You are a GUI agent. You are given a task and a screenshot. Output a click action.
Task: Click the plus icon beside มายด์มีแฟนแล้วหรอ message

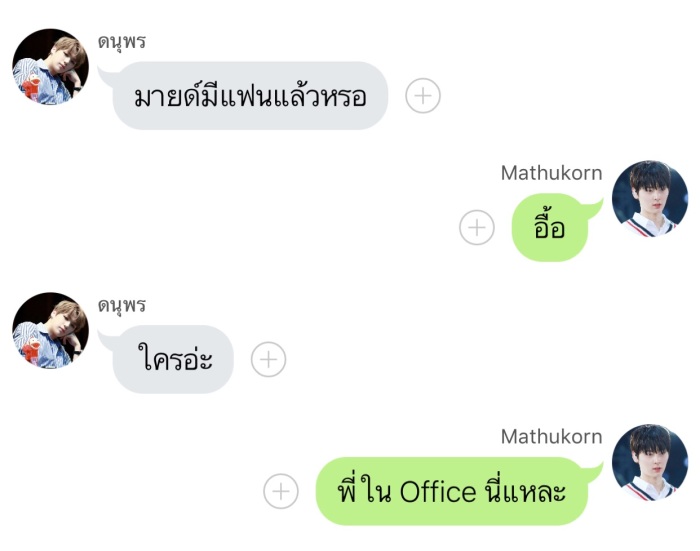click(x=423, y=96)
